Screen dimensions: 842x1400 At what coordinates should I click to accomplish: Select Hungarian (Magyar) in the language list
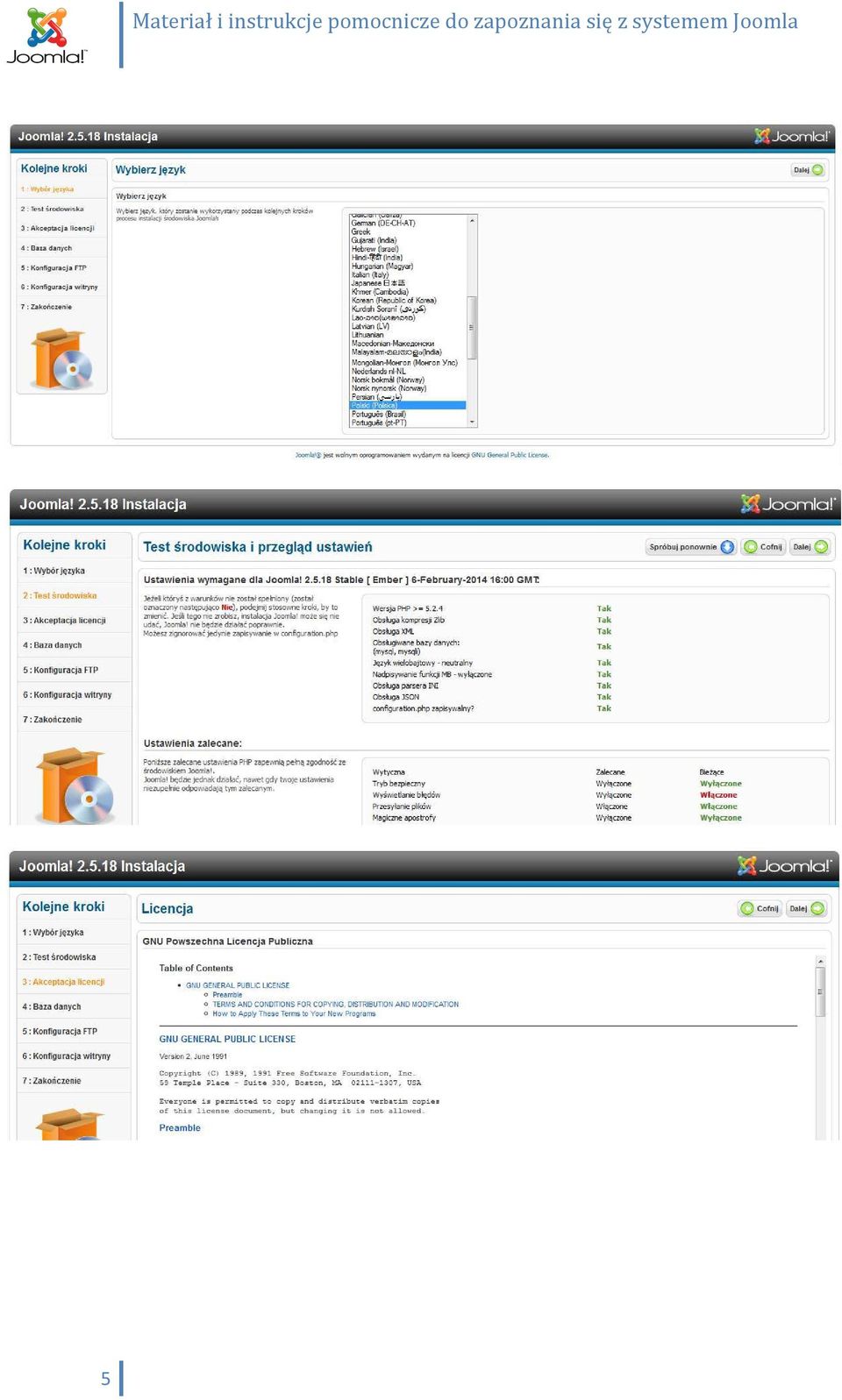pos(382,266)
